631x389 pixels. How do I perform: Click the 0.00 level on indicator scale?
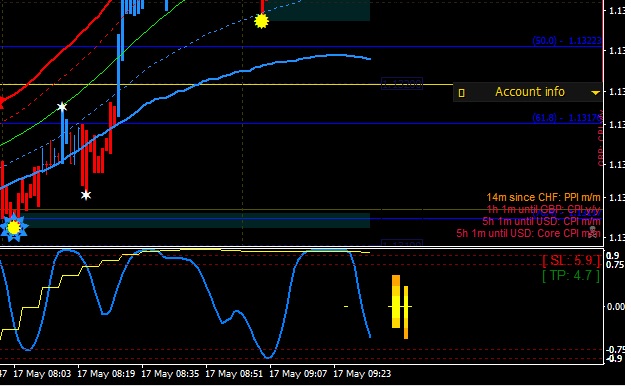[616, 307]
